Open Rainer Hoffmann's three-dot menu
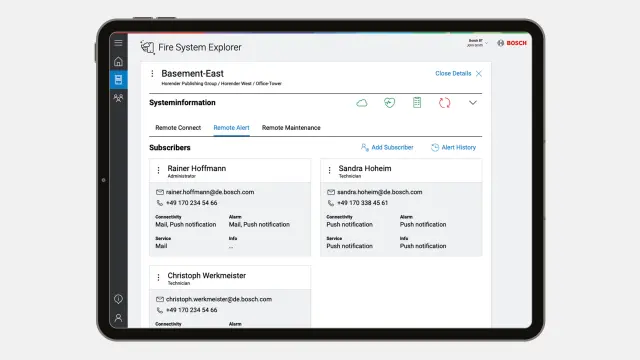This screenshot has height=360, width=640. click(x=158, y=171)
